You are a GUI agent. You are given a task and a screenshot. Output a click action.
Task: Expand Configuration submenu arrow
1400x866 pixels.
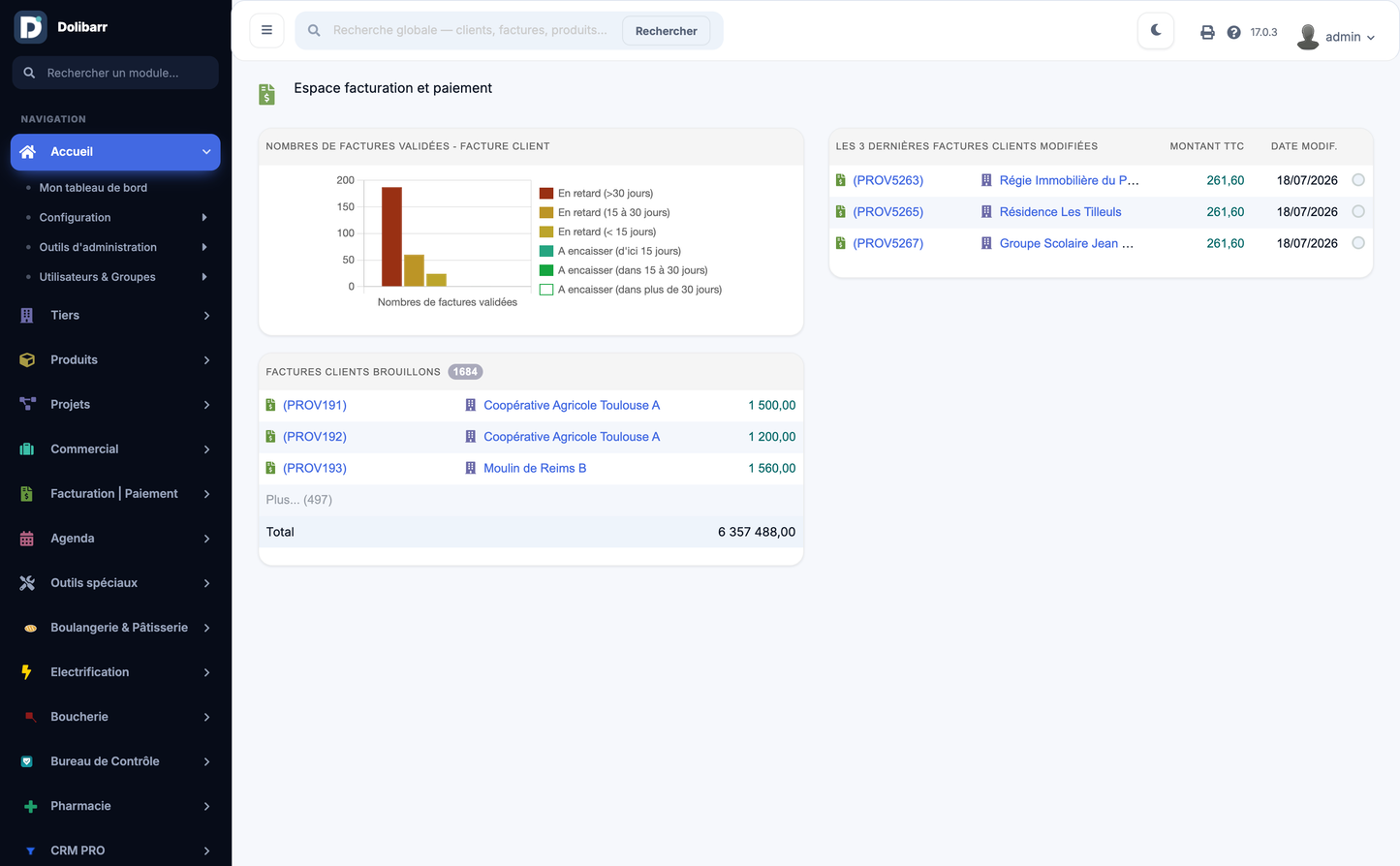[x=204, y=218]
